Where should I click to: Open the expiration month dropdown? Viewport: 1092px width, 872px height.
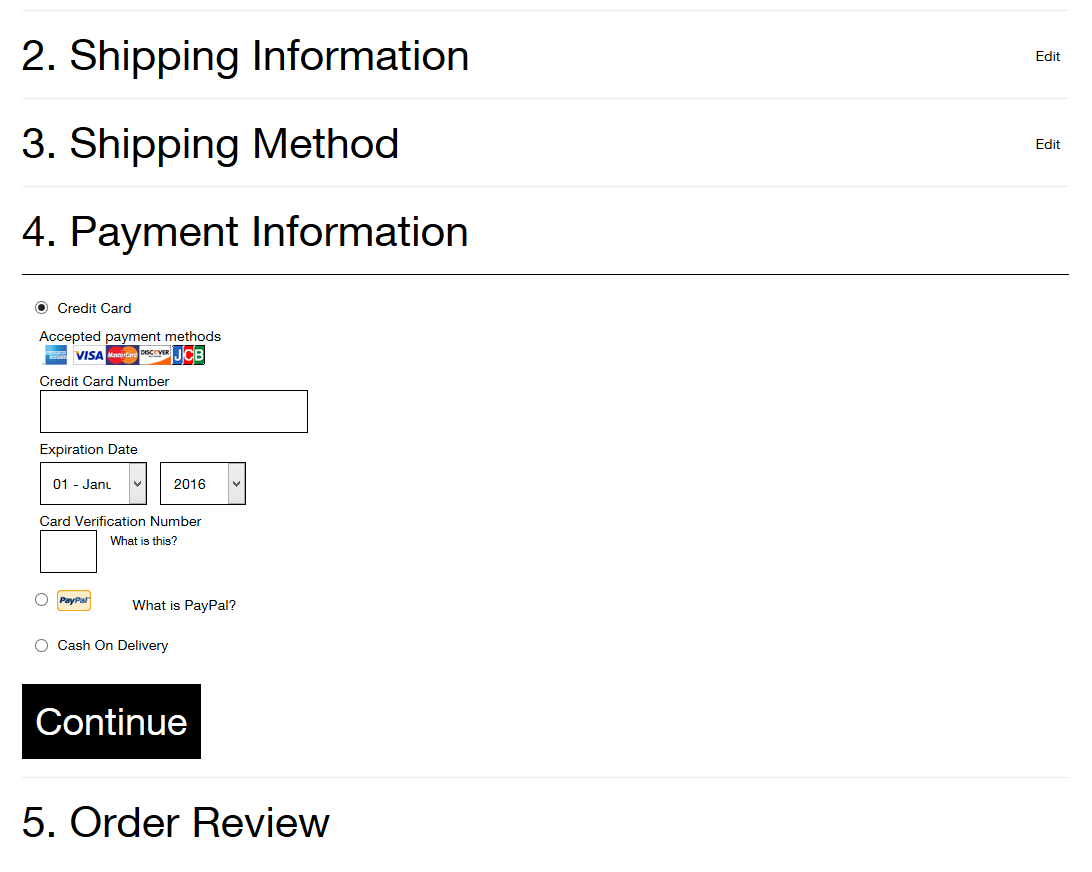93,484
